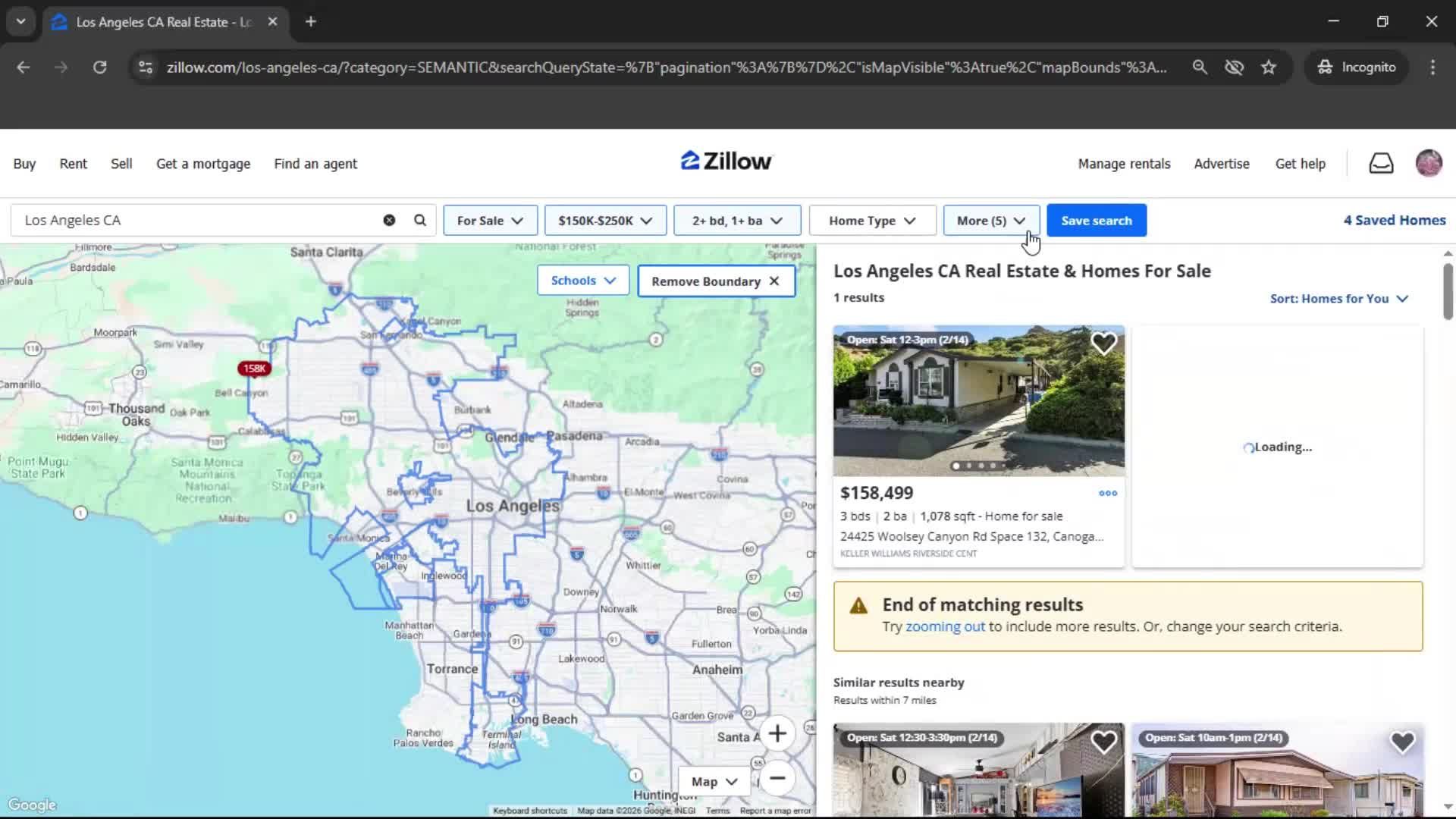
Task: Clear the Los Angeles CA search input
Action: click(x=389, y=220)
